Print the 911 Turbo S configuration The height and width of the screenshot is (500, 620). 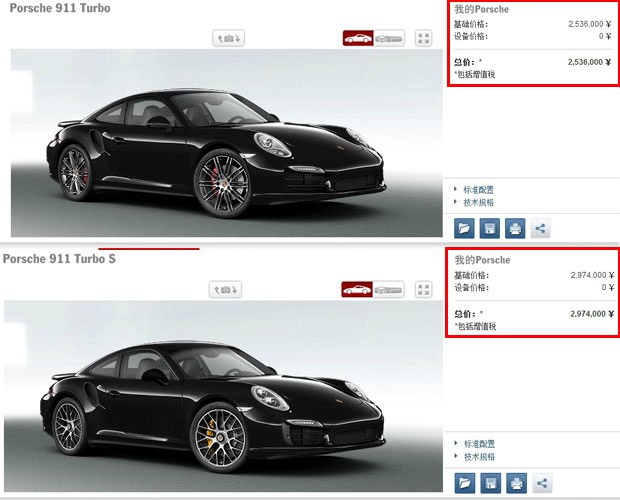515,483
